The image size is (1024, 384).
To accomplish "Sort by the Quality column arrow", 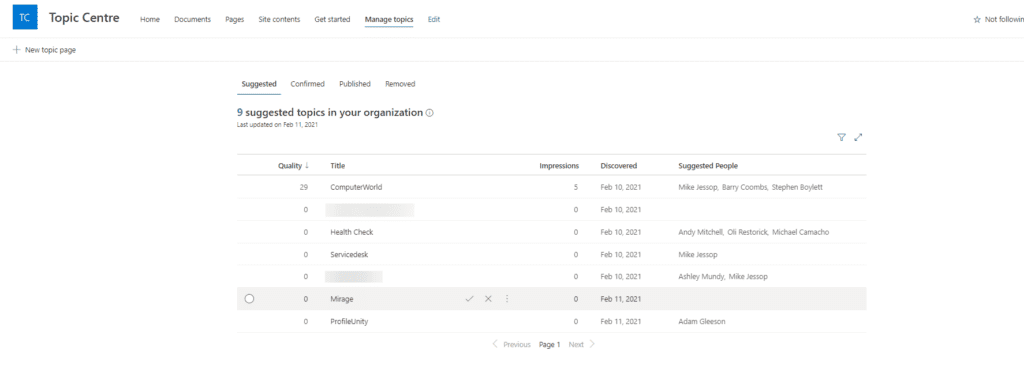I will pos(307,166).
